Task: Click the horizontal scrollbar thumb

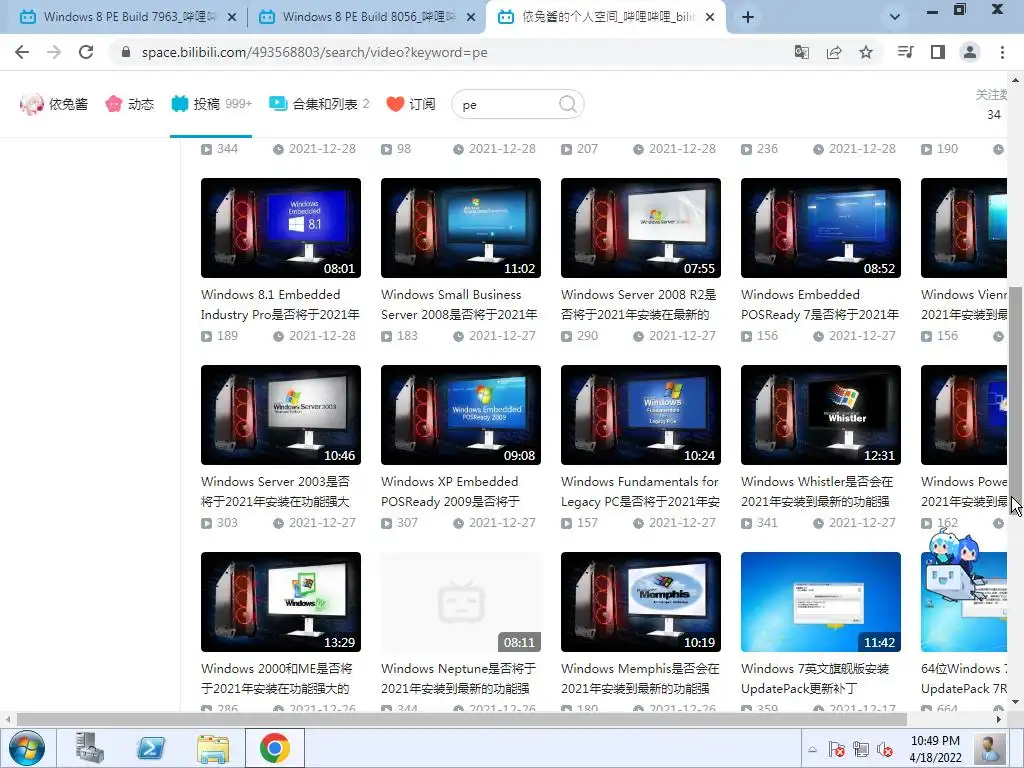Action: (461, 719)
